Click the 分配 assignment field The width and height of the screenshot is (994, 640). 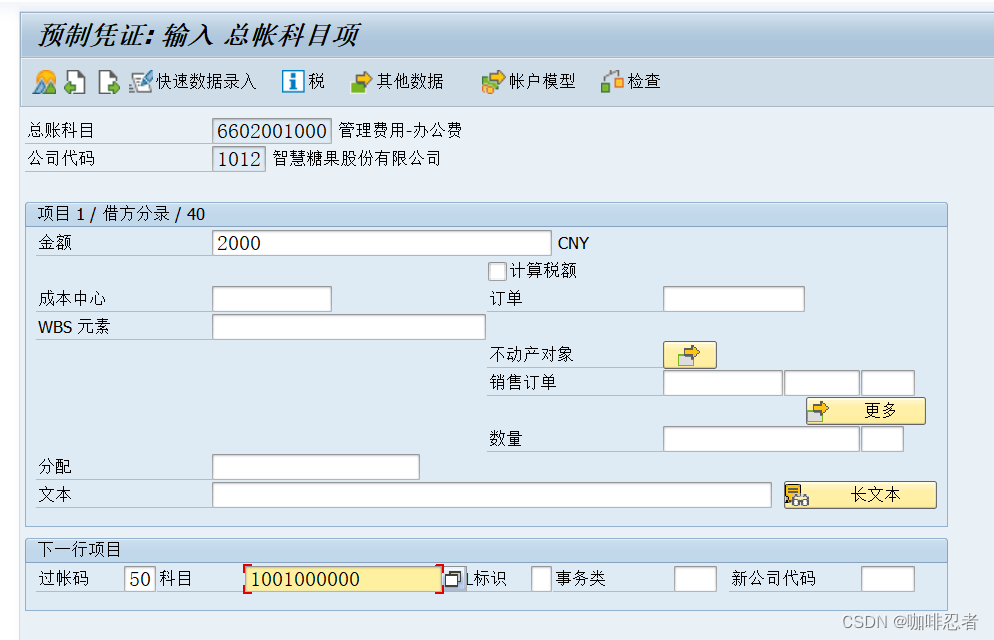tap(316, 467)
